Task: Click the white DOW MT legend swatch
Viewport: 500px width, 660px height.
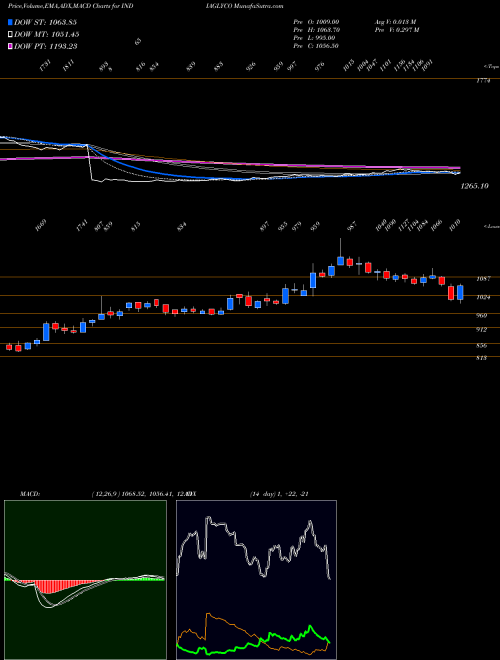Action: pos(11,35)
